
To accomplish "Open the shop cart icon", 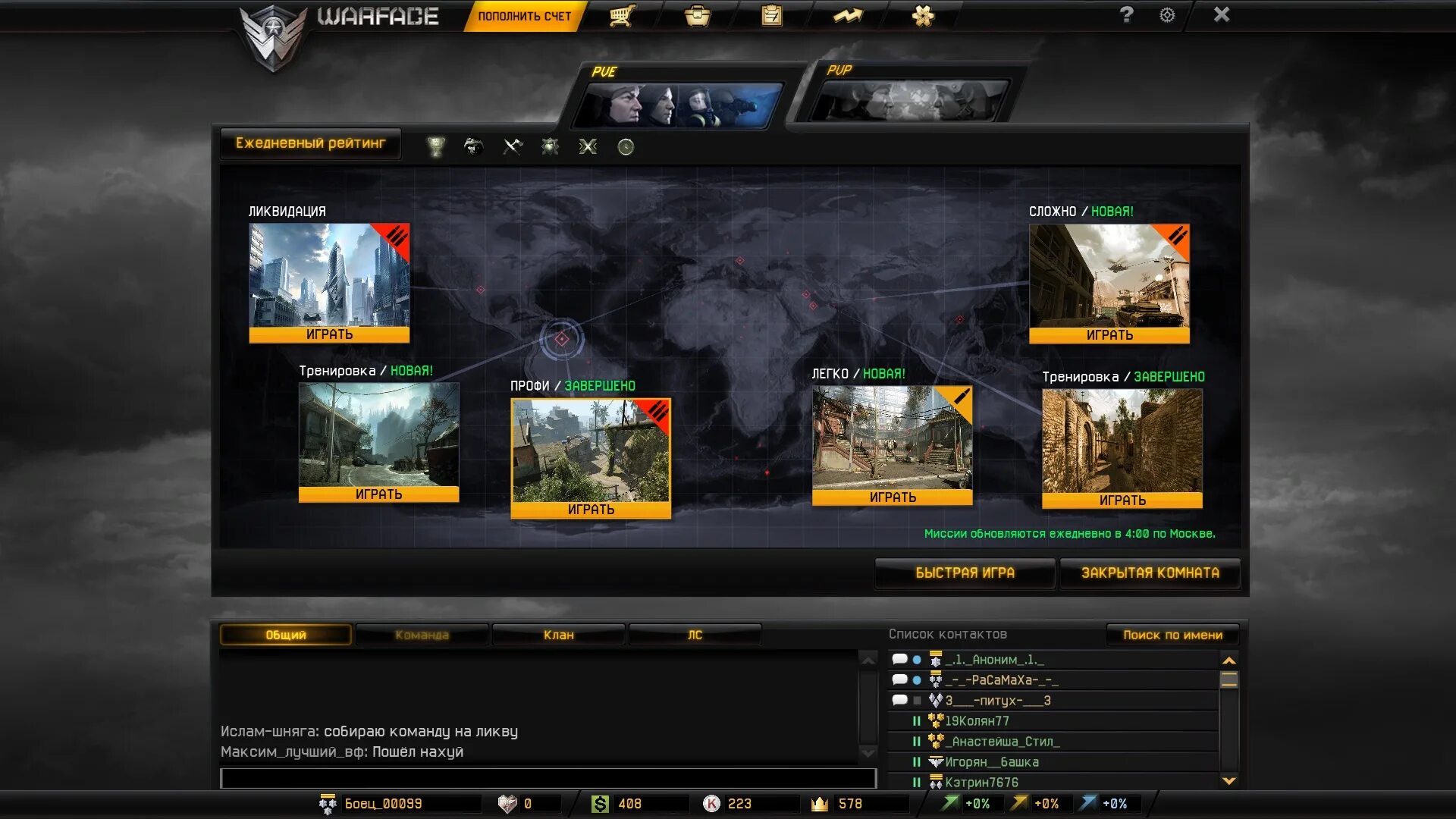I will tap(622, 16).
